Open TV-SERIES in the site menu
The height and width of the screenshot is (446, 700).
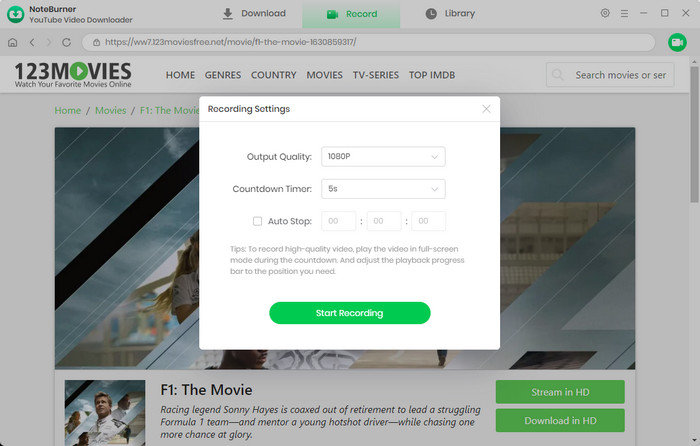click(376, 75)
